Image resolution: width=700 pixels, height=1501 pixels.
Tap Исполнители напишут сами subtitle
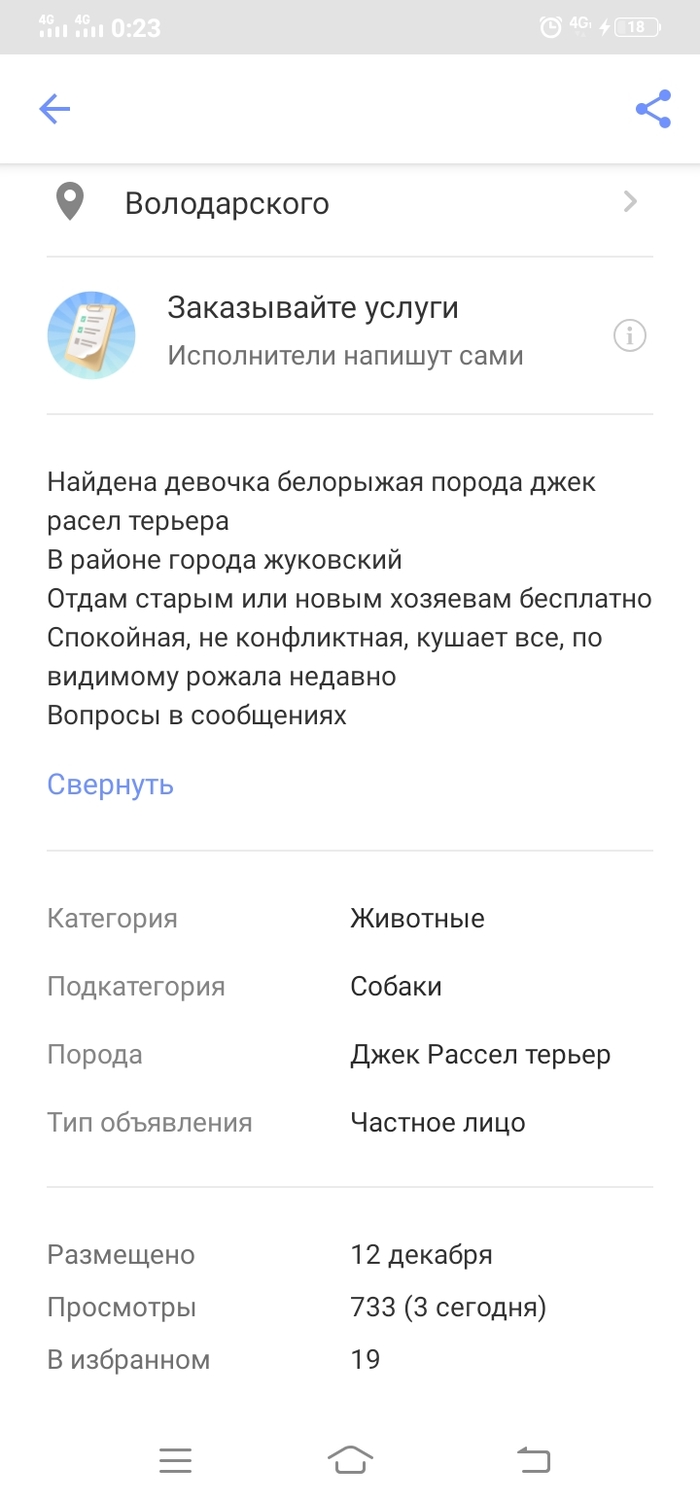pyautogui.click(x=345, y=356)
